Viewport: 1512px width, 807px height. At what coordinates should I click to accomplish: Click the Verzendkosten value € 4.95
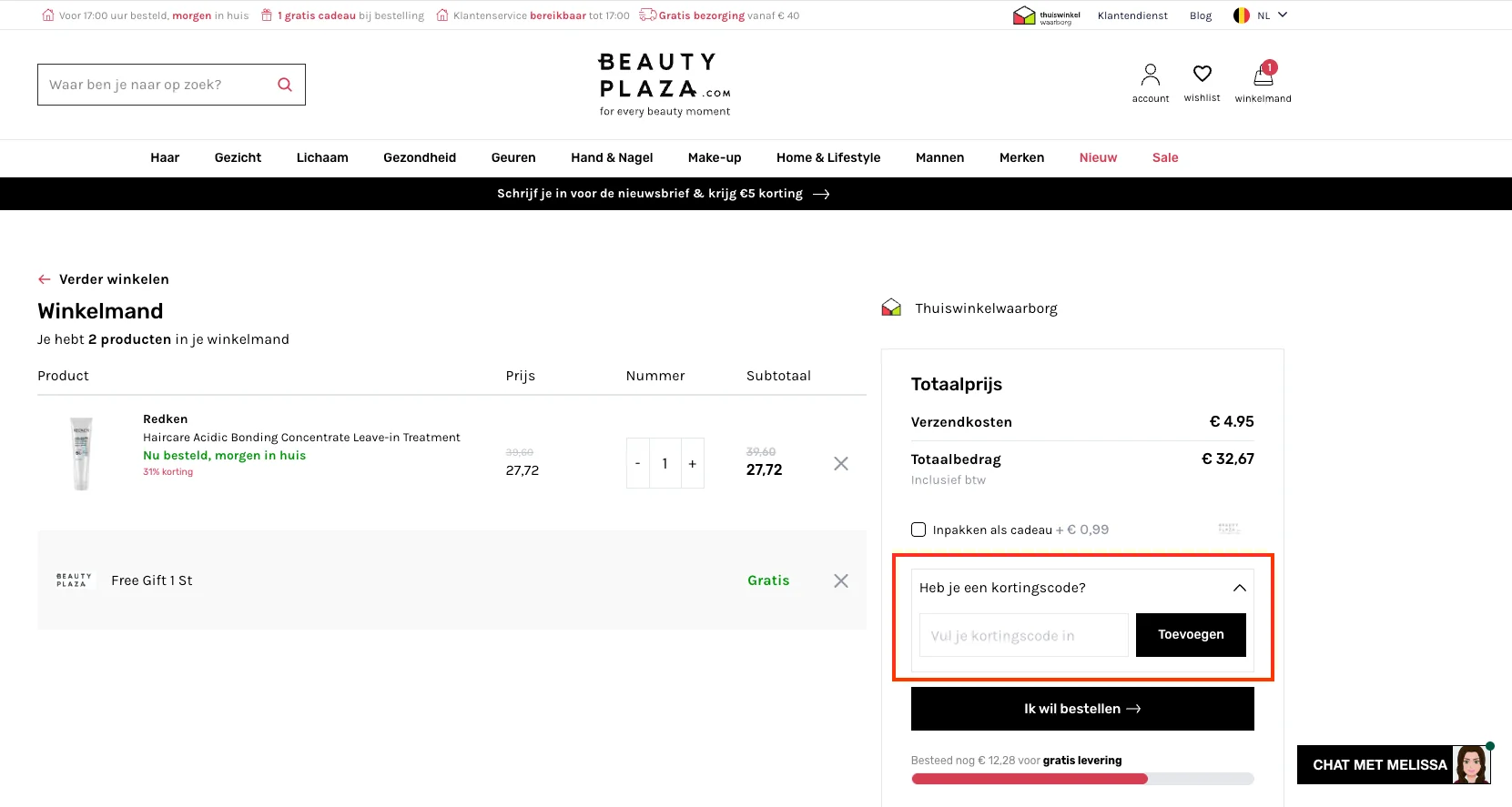pos(1232,421)
